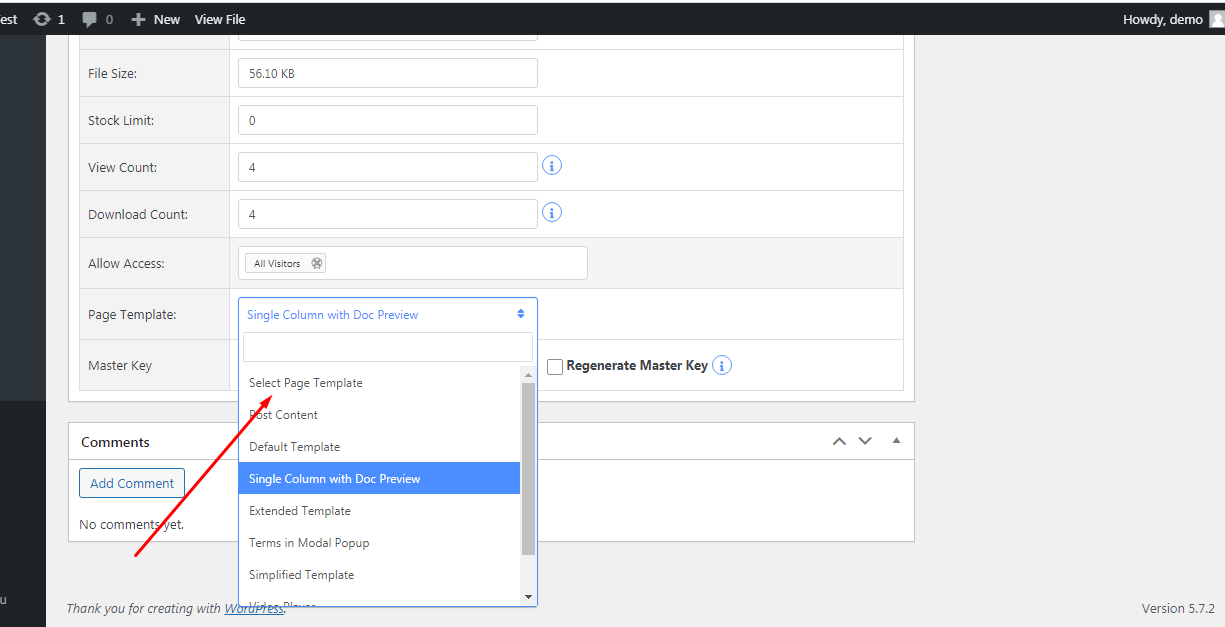Select Single Column with Doc Preview option
The width and height of the screenshot is (1225, 627).
(x=379, y=479)
